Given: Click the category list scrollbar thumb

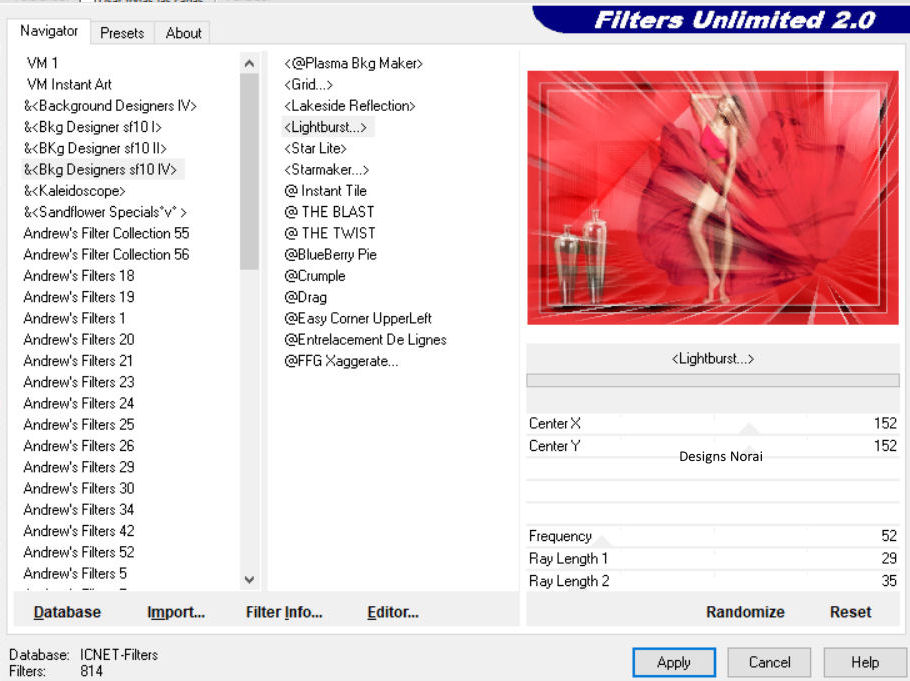Looking at the screenshot, I should (250, 171).
